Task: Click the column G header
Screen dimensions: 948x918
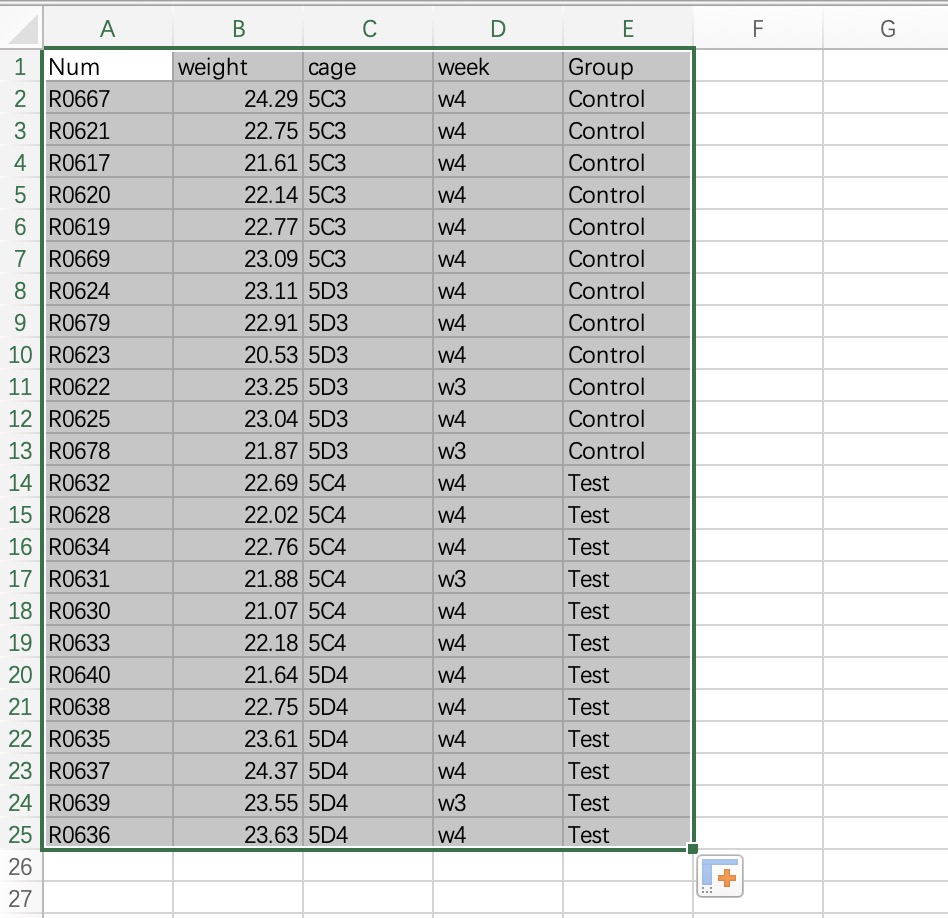Action: pos(887,30)
